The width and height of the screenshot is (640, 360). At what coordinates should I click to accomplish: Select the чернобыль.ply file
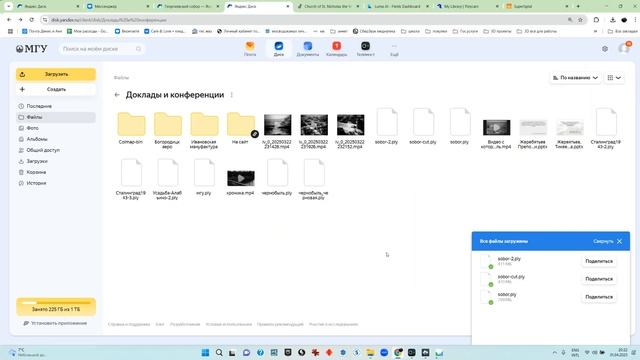click(x=277, y=177)
